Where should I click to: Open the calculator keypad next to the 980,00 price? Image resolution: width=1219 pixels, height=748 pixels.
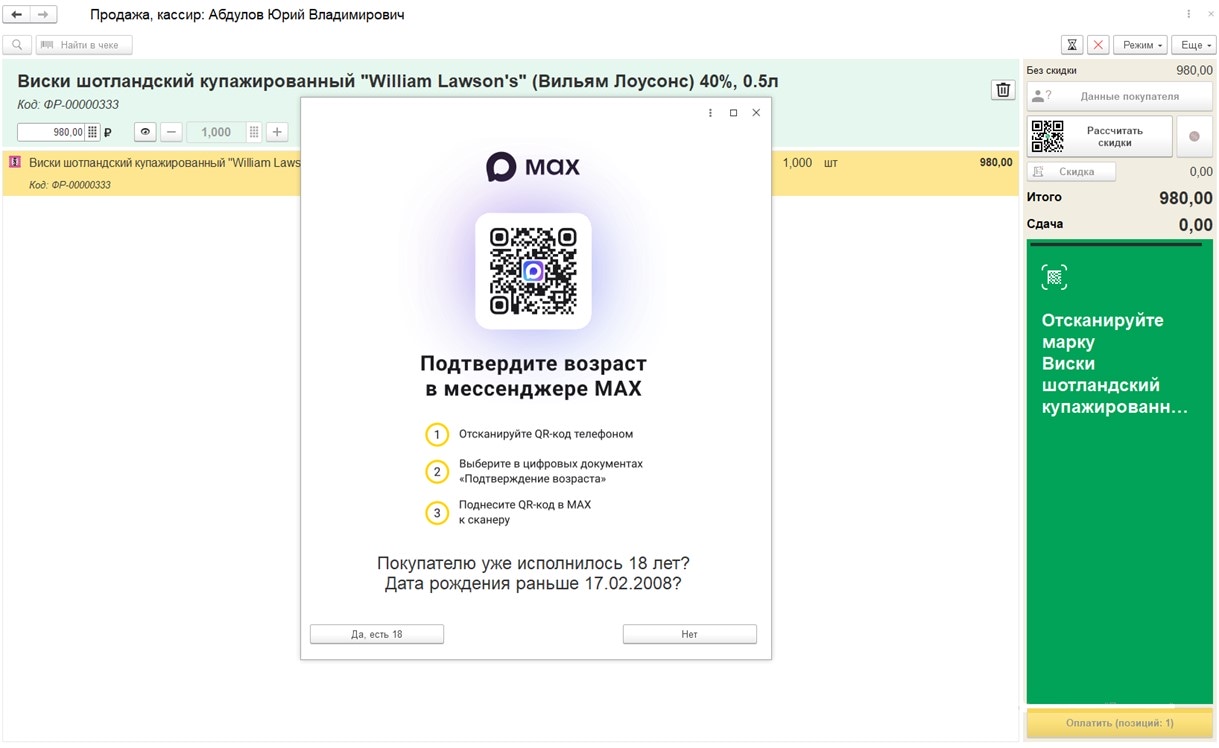91,131
